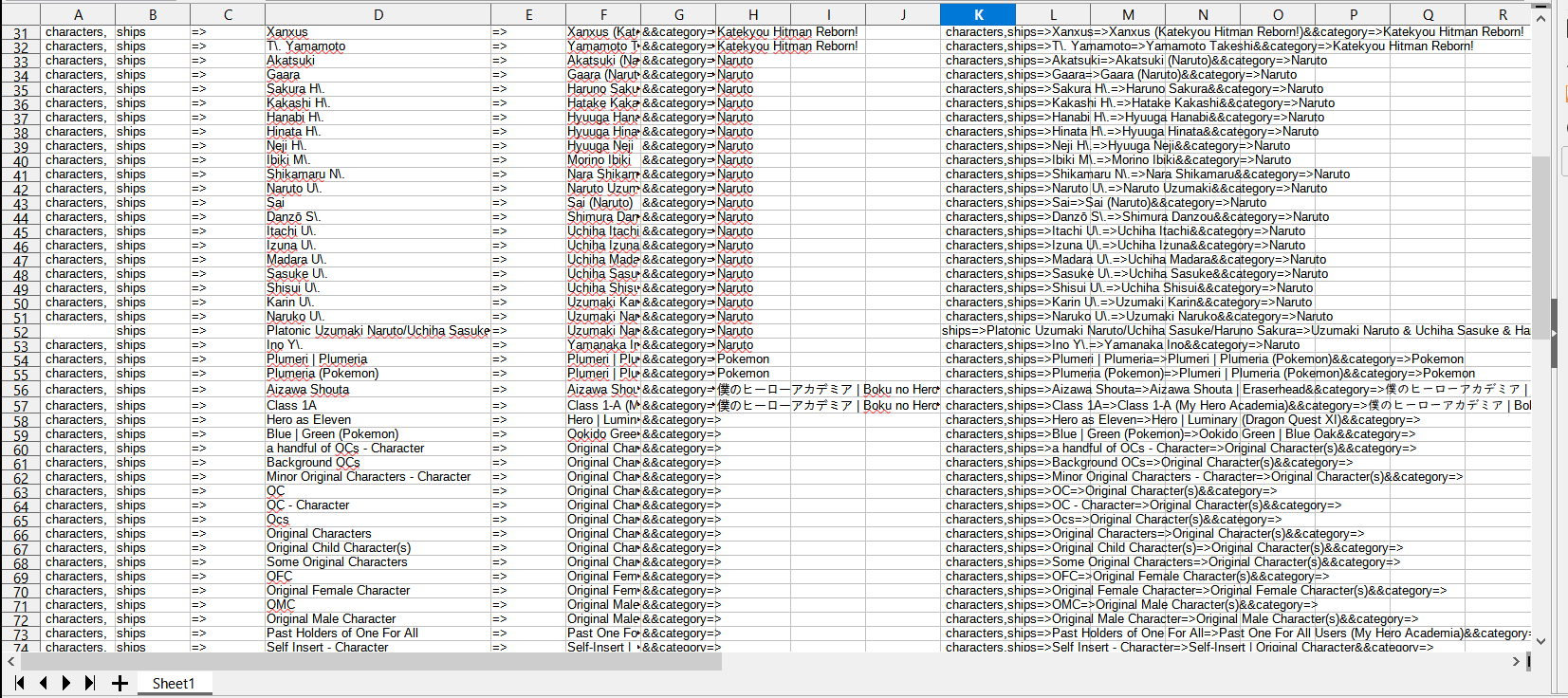Click the "Blue | Green (Pokemon)" cell
Screen dimensions: 1568x698
pyautogui.click(x=378, y=434)
